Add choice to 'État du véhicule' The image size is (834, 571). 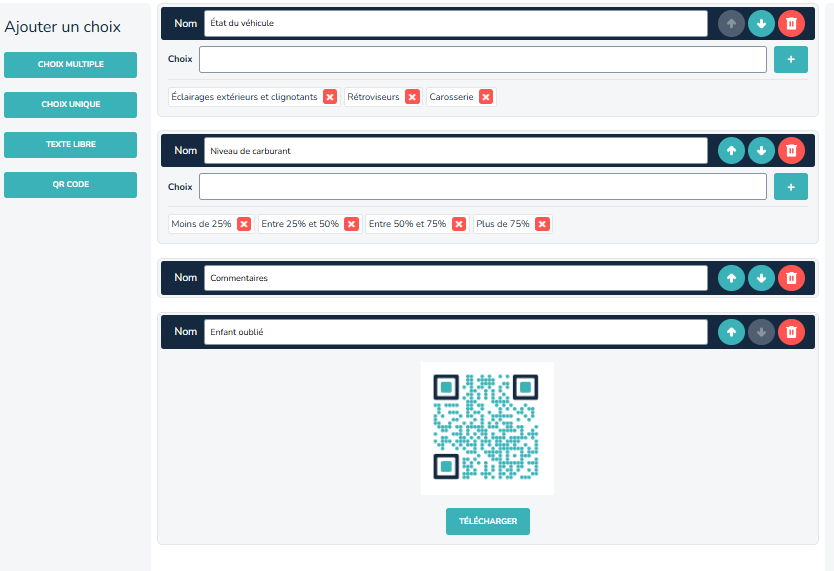pyautogui.click(x=790, y=60)
